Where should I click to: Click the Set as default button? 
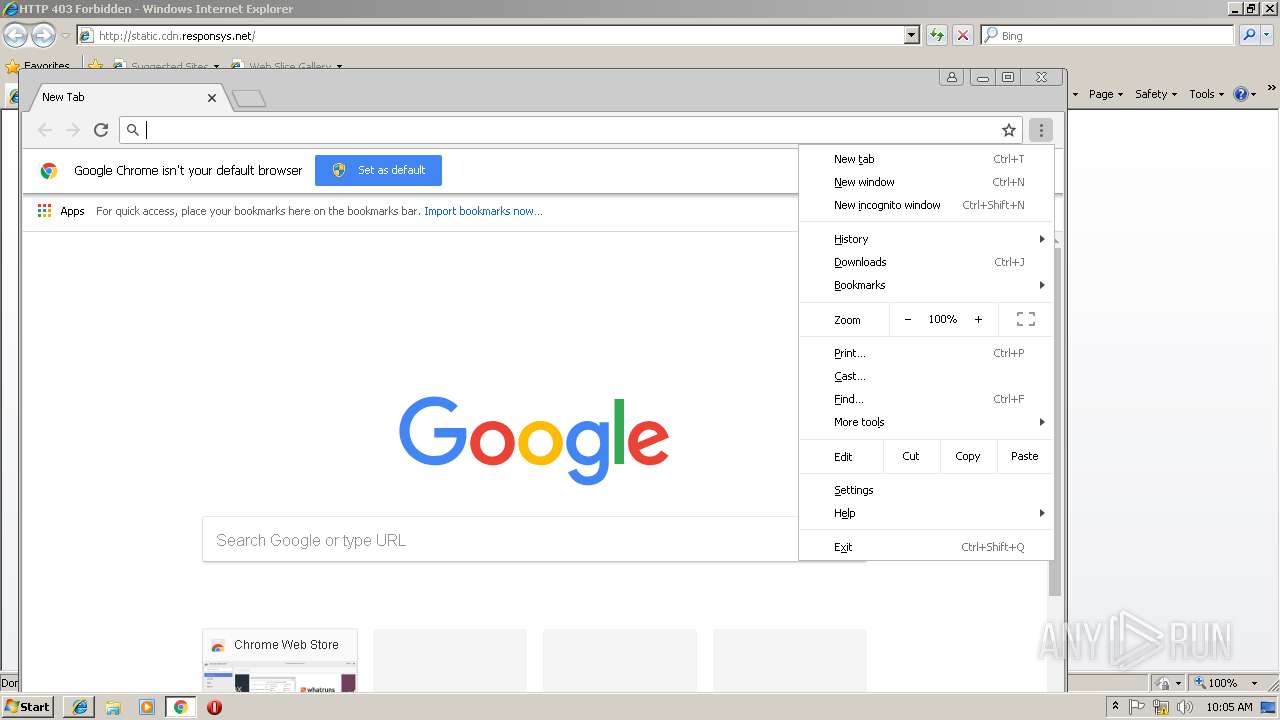tap(378, 170)
